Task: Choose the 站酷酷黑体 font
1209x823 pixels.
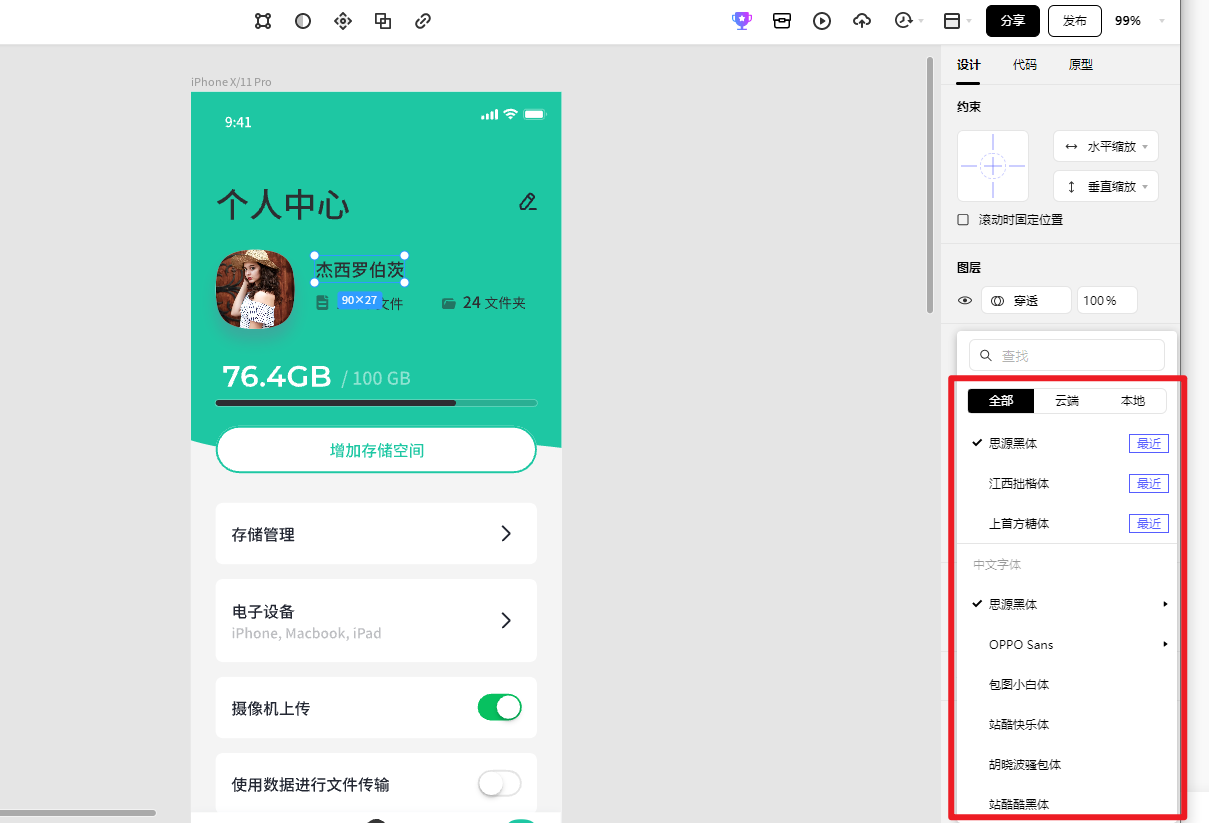Action: (x=1067, y=803)
